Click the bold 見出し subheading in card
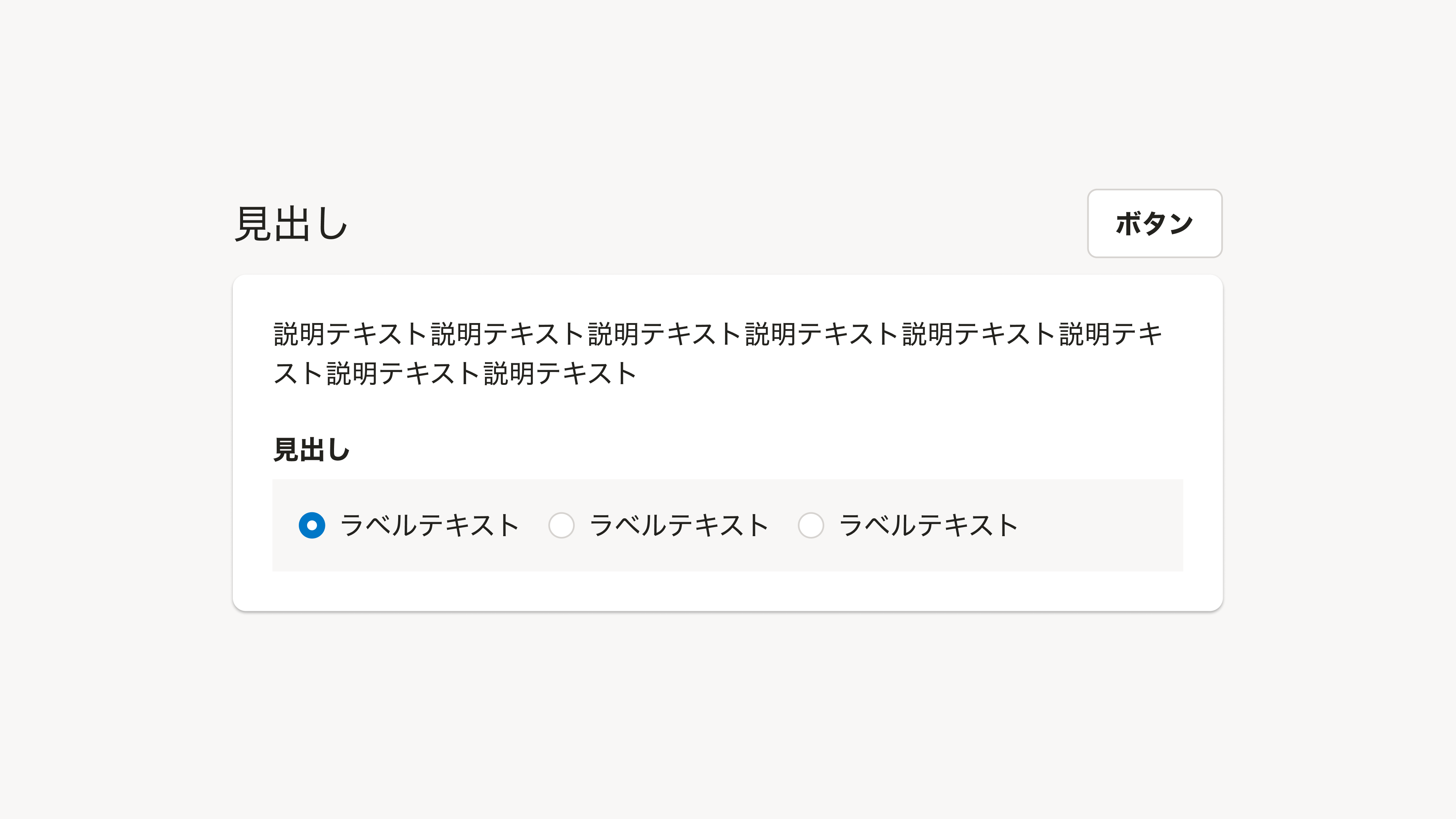This screenshot has height=819, width=1456. click(311, 450)
